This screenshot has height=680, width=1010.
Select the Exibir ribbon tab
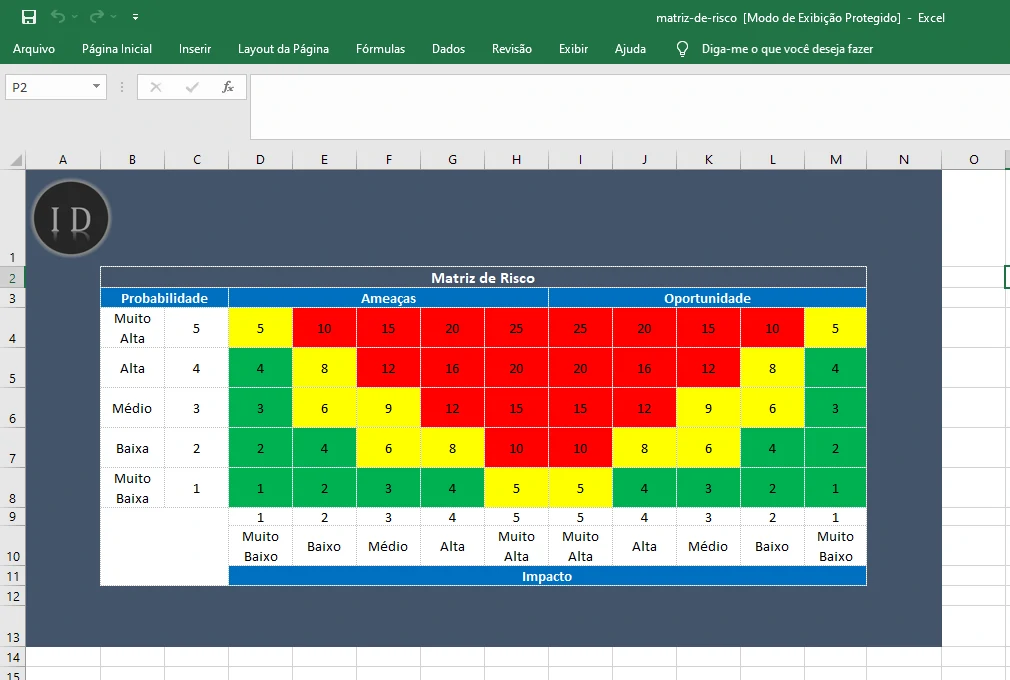pyautogui.click(x=573, y=48)
